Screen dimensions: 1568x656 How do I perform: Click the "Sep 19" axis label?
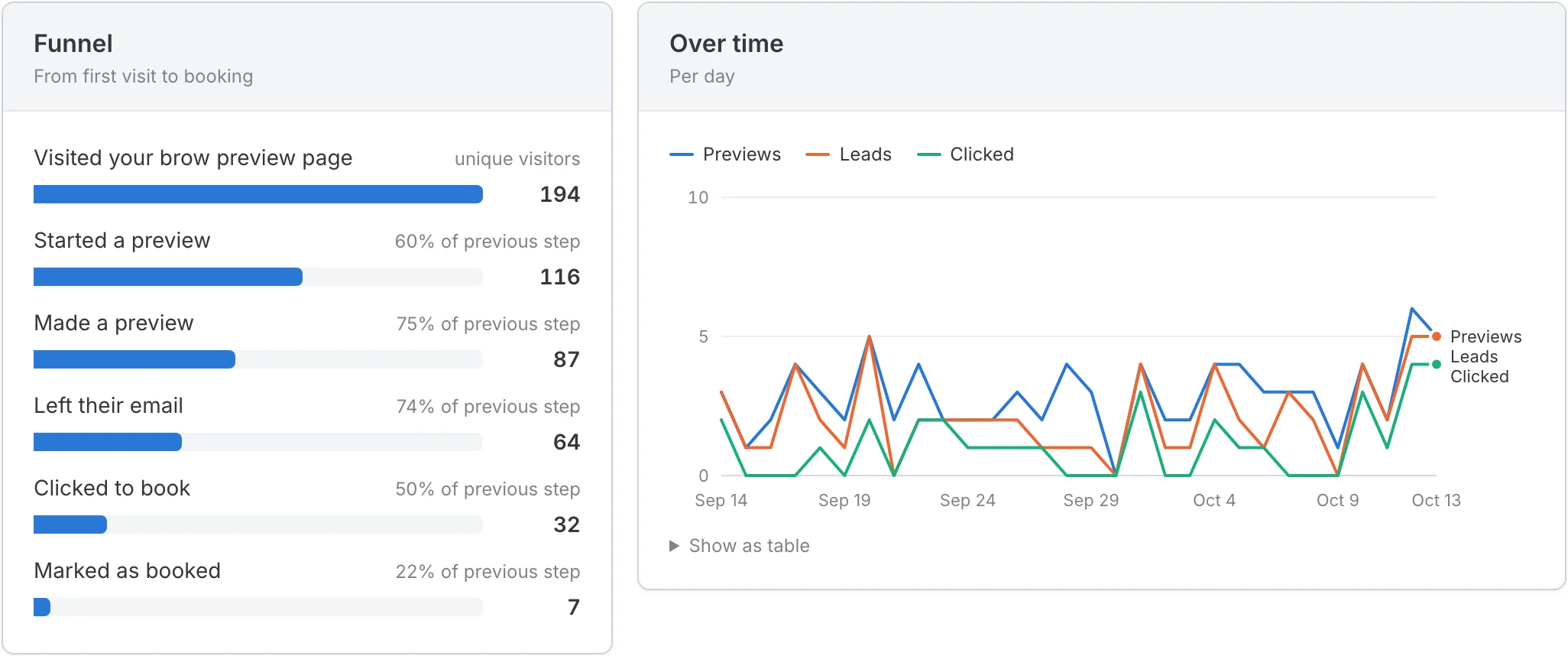tap(844, 500)
